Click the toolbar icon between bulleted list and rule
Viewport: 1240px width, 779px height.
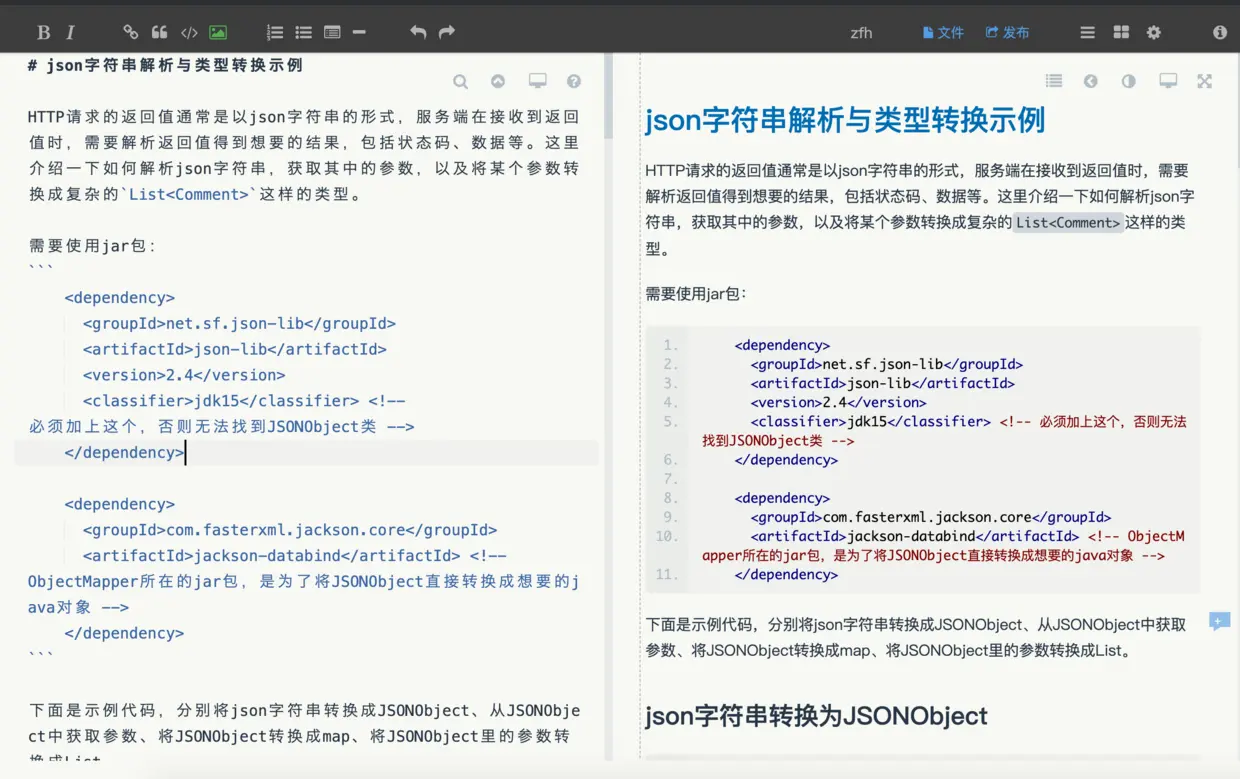point(332,32)
